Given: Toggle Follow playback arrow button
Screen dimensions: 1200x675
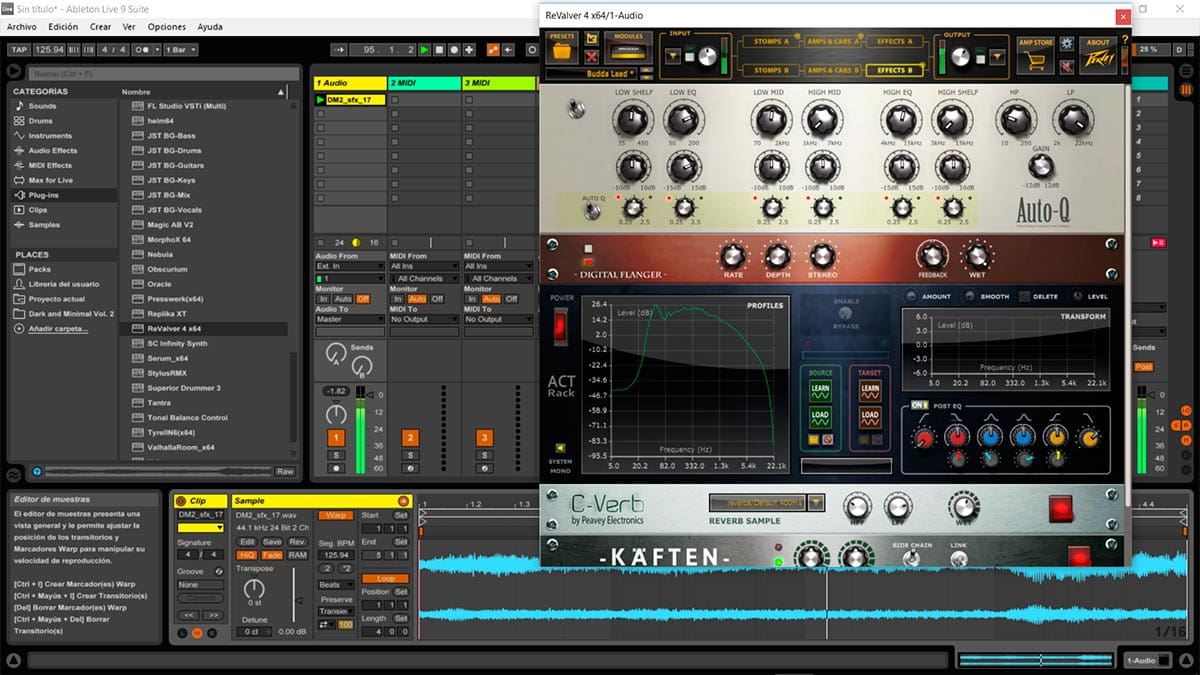Looking at the screenshot, I should coord(339,49).
